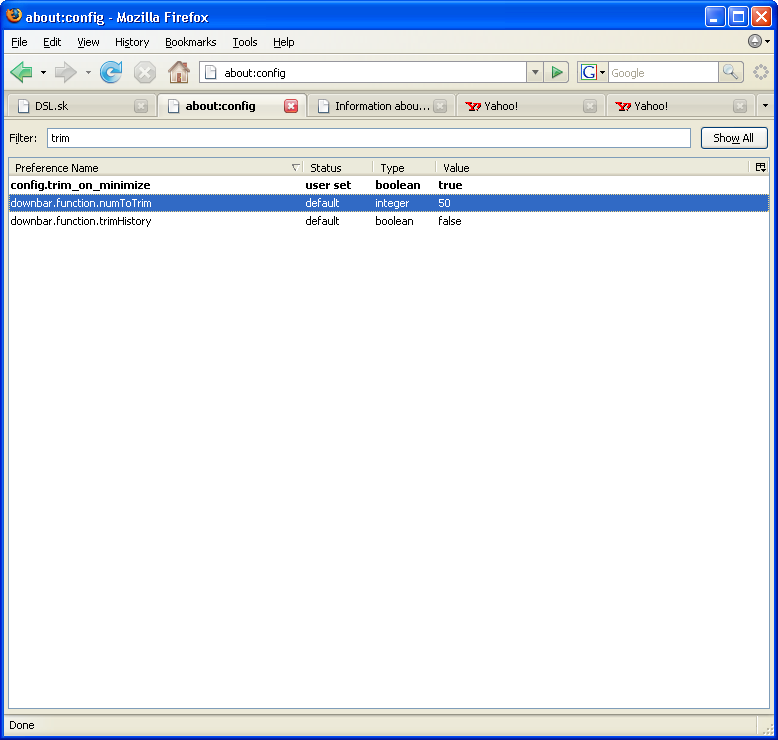
Task: Open the File menu
Action: tap(19, 42)
